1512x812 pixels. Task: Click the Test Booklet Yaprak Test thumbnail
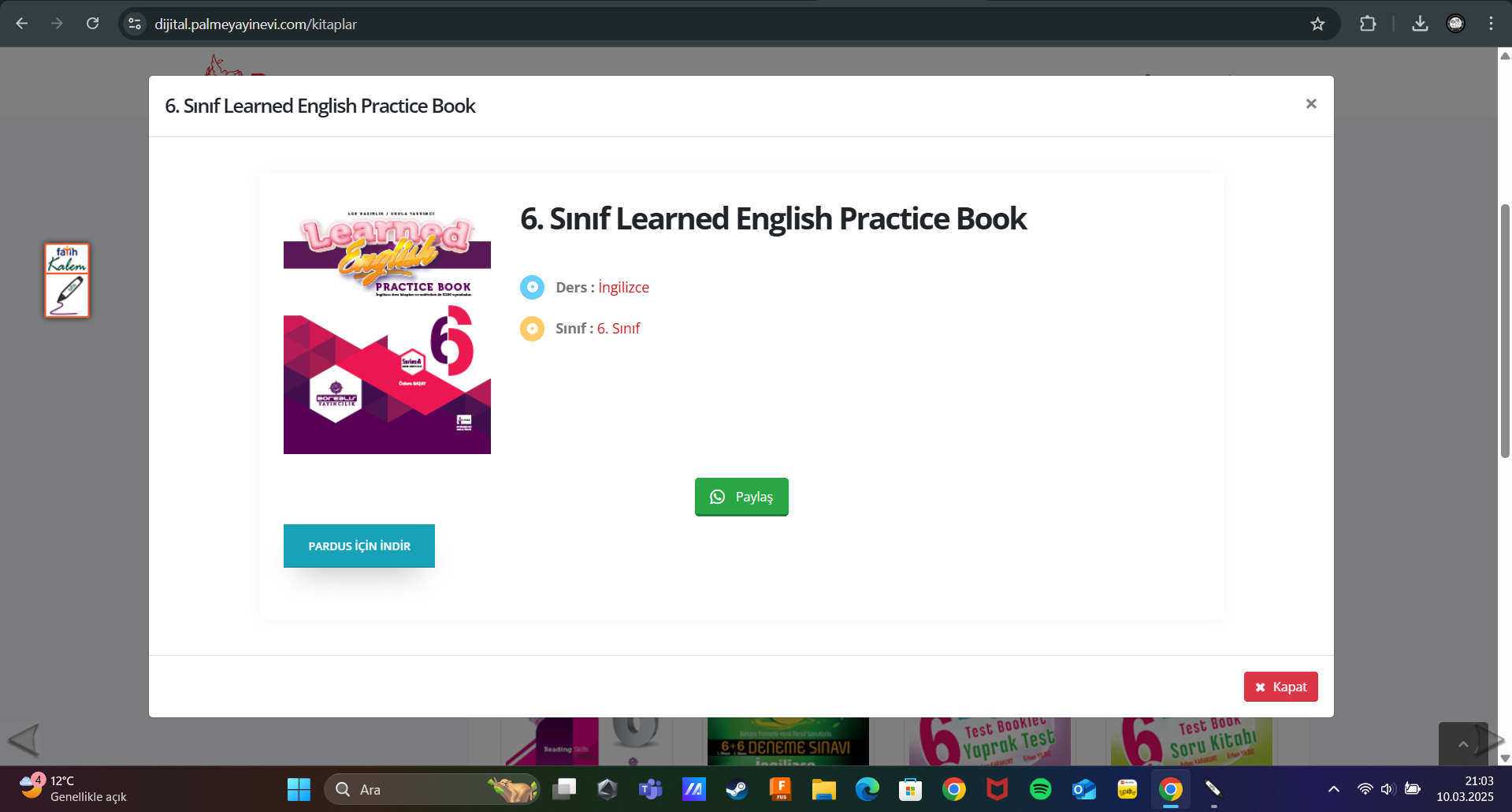click(990, 741)
